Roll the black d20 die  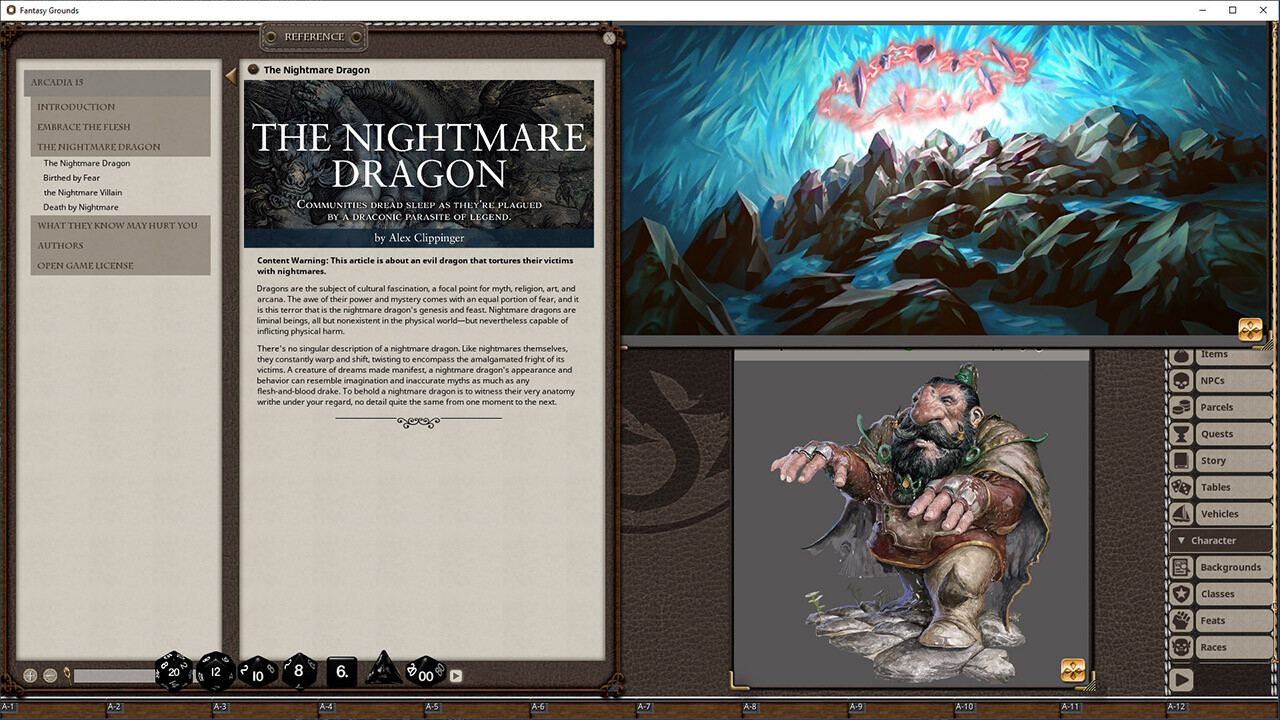click(x=173, y=672)
